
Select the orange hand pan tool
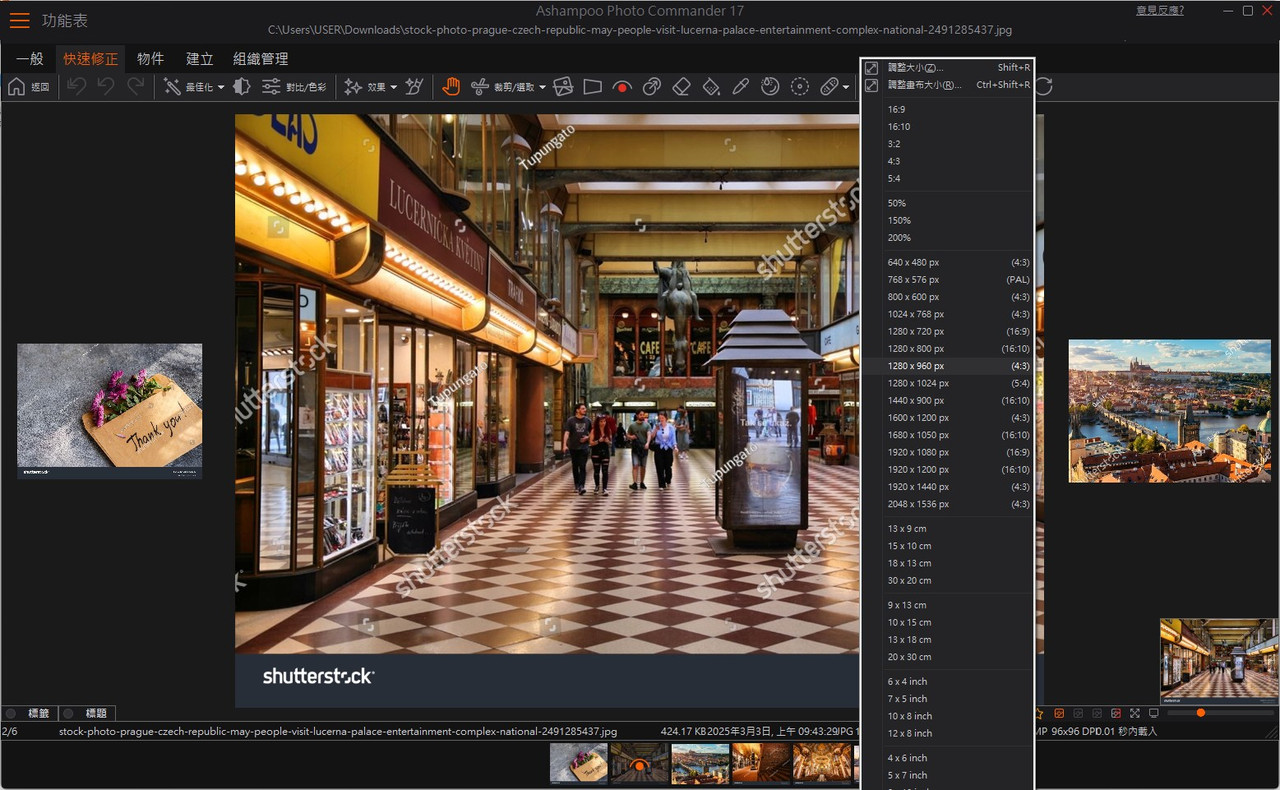point(451,87)
